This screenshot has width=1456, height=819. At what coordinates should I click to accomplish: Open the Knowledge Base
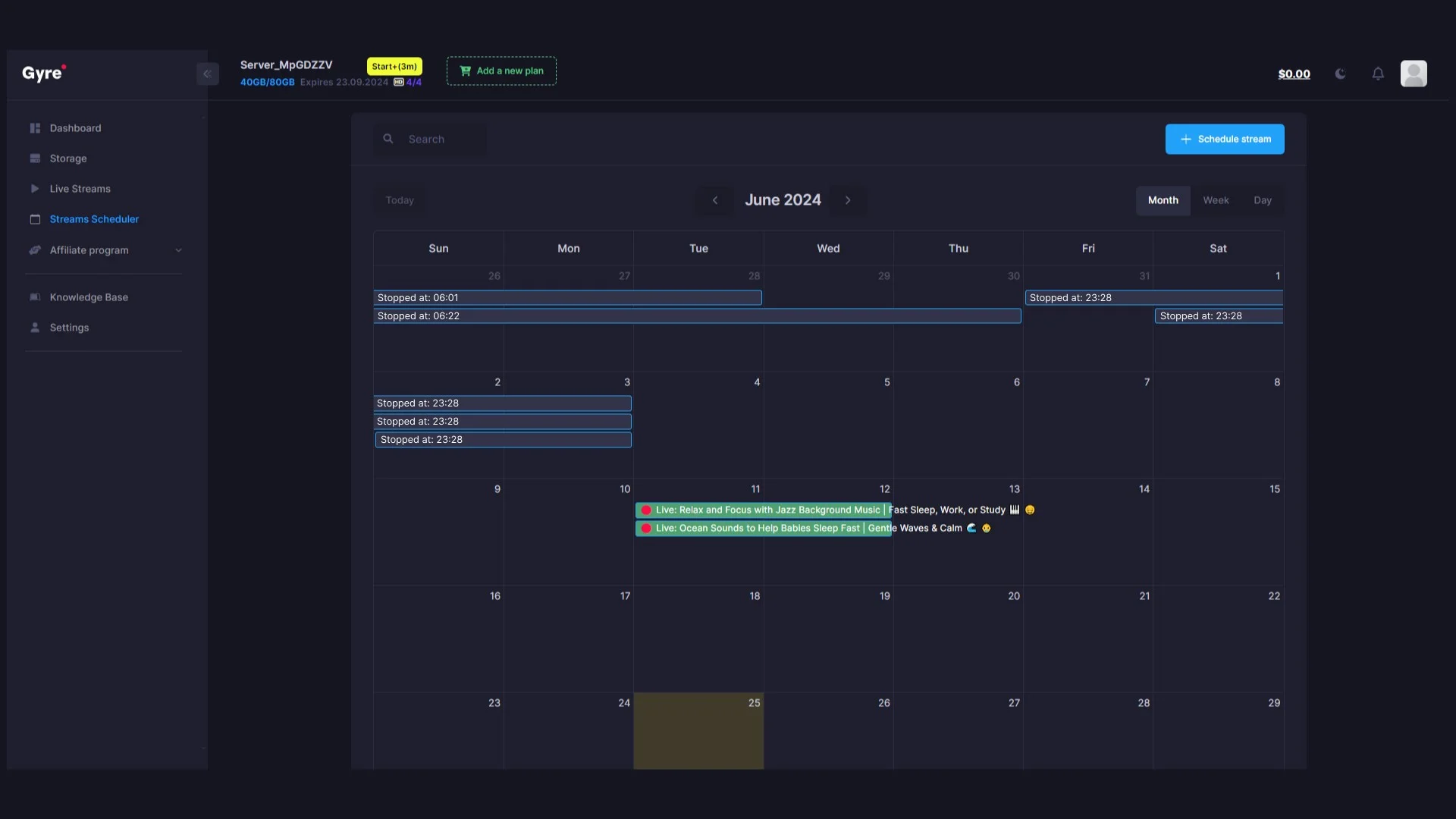click(x=89, y=297)
